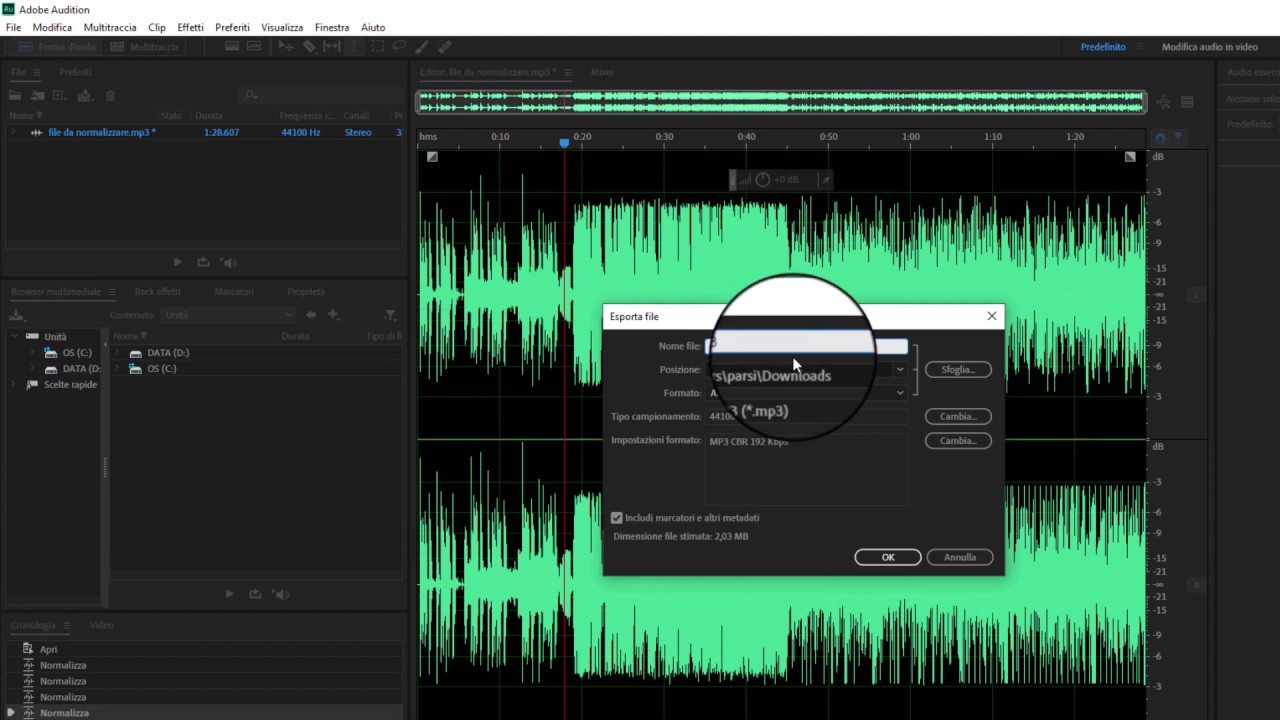Collapse the Unità tree node

(17, 337)
